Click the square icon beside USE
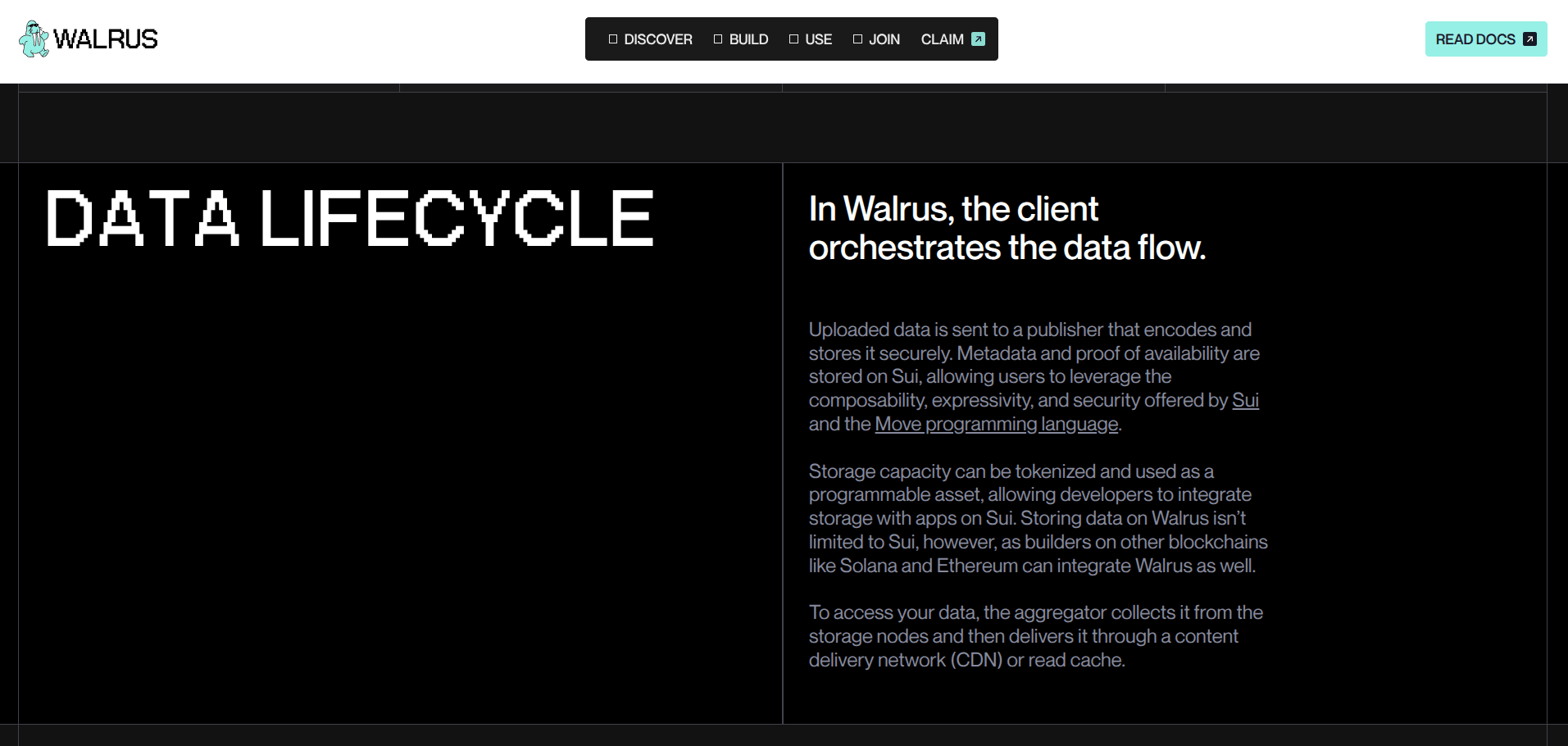1568x746 pixels. pos(793,39)
